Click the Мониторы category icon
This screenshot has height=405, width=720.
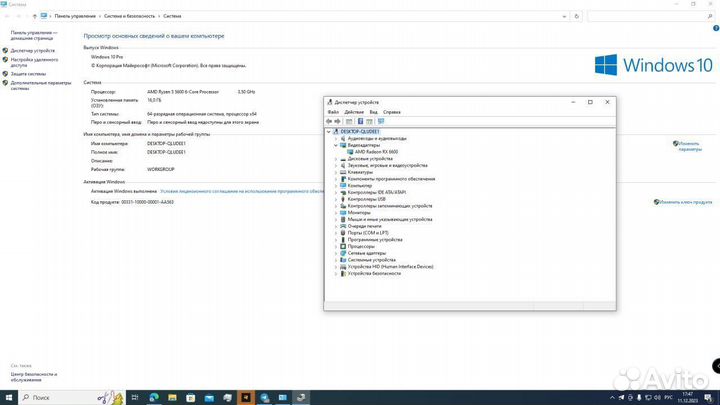coord(343,213)
